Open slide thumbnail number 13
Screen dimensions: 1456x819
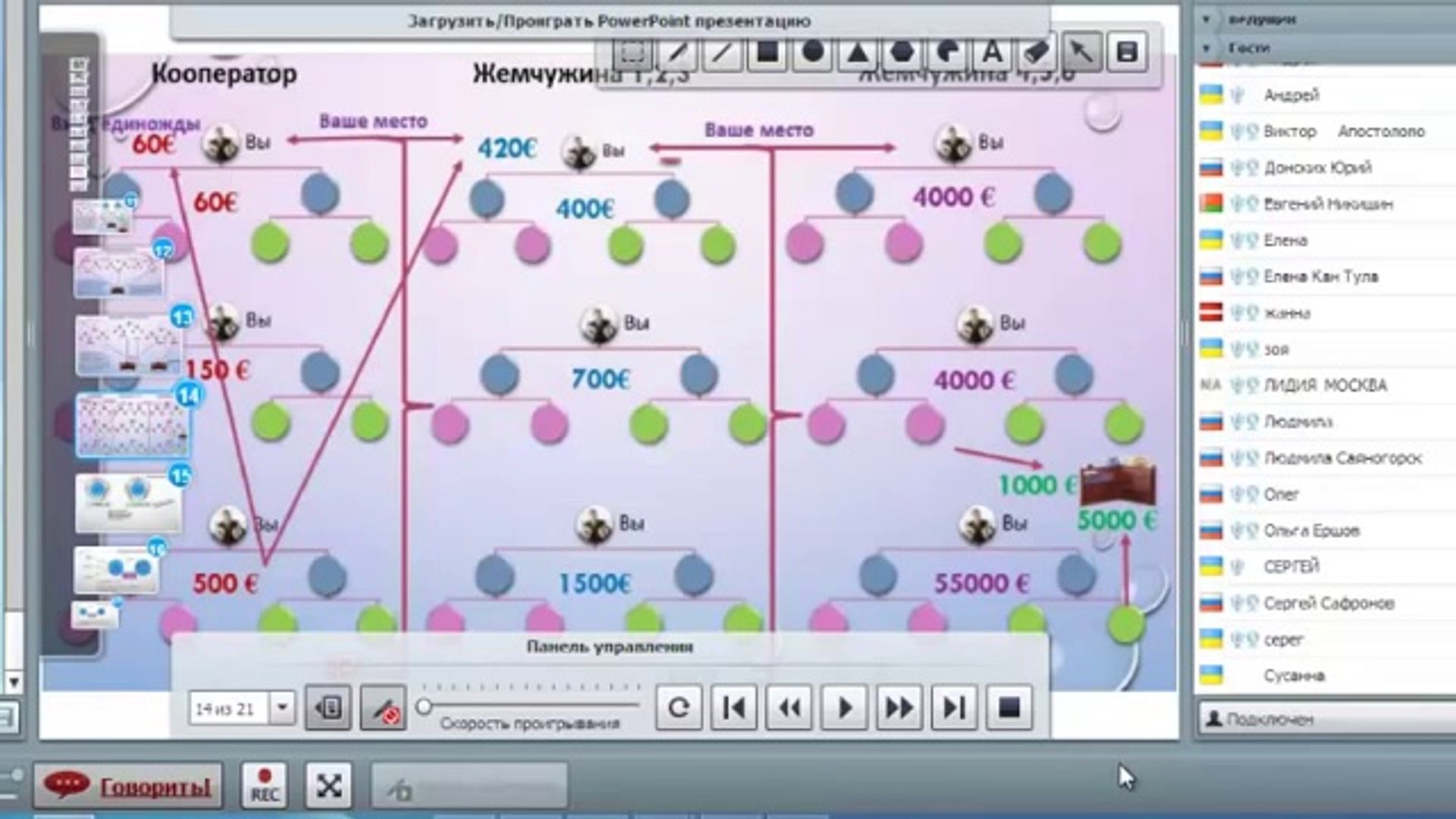(129, 345)
